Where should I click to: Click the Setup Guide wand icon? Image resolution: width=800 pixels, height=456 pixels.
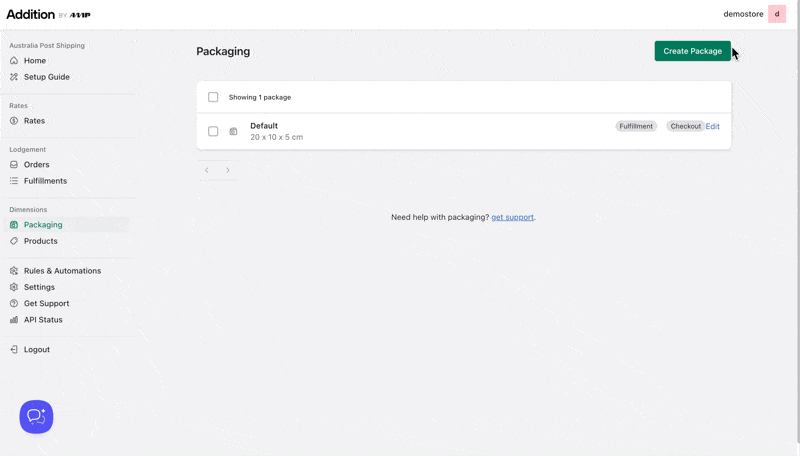coord(14,77)
